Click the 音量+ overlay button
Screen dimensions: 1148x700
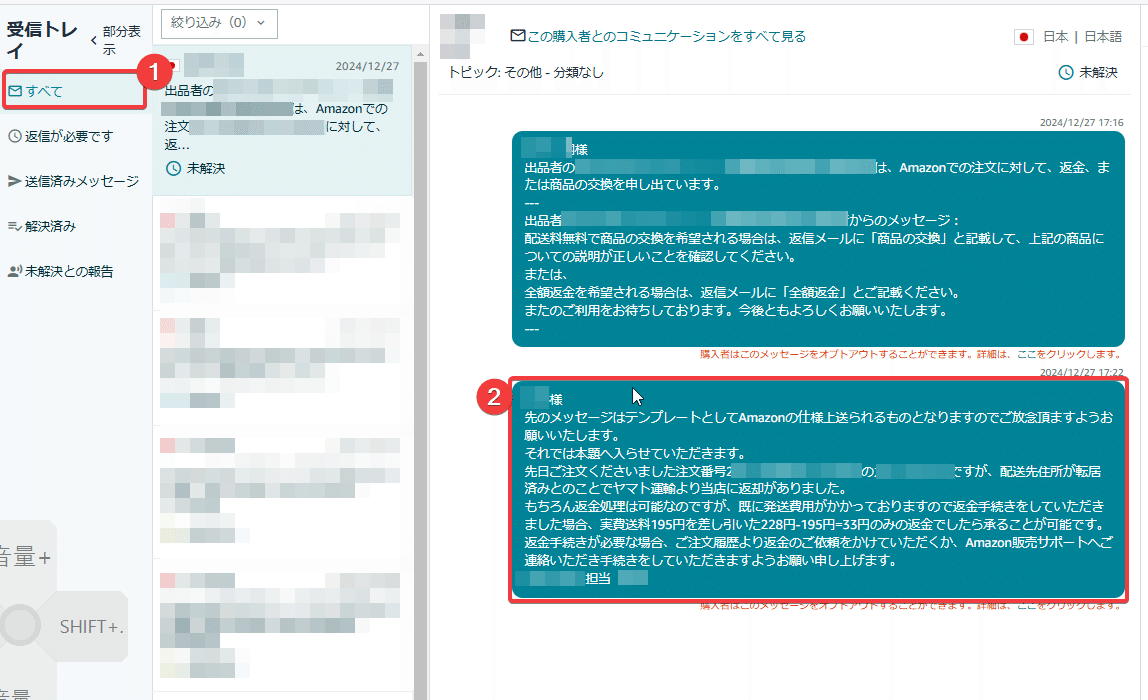[26, 558]
